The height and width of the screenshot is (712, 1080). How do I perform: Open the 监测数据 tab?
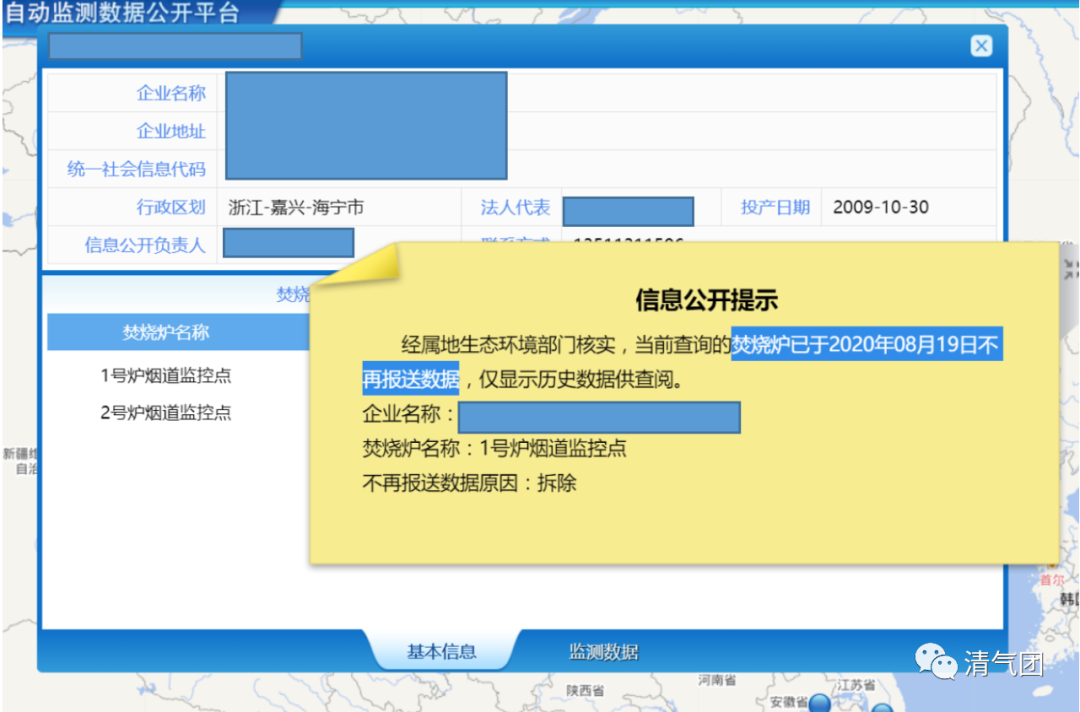point(603,652)
